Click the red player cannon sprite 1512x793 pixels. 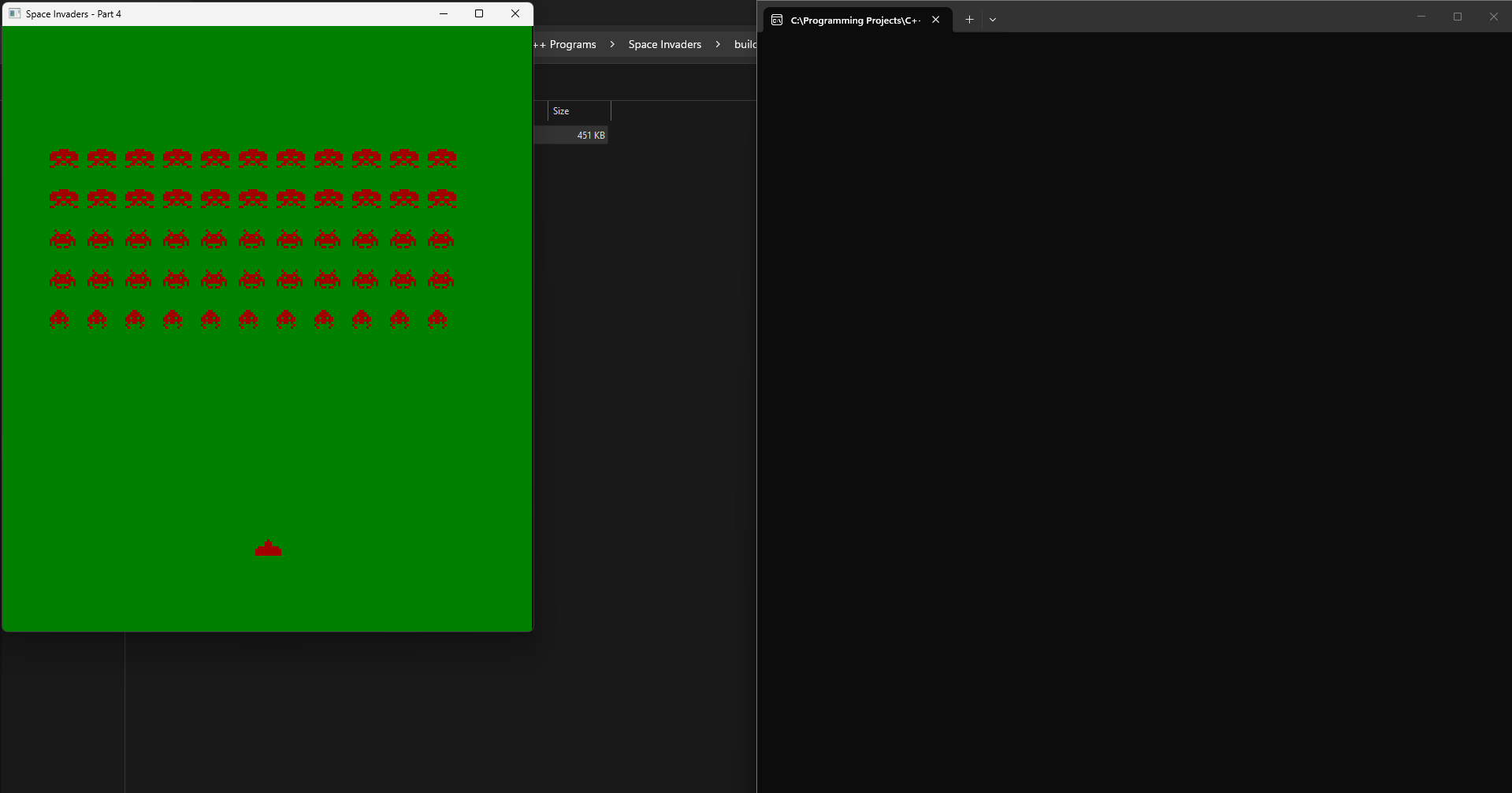click(x=269, y=548)
